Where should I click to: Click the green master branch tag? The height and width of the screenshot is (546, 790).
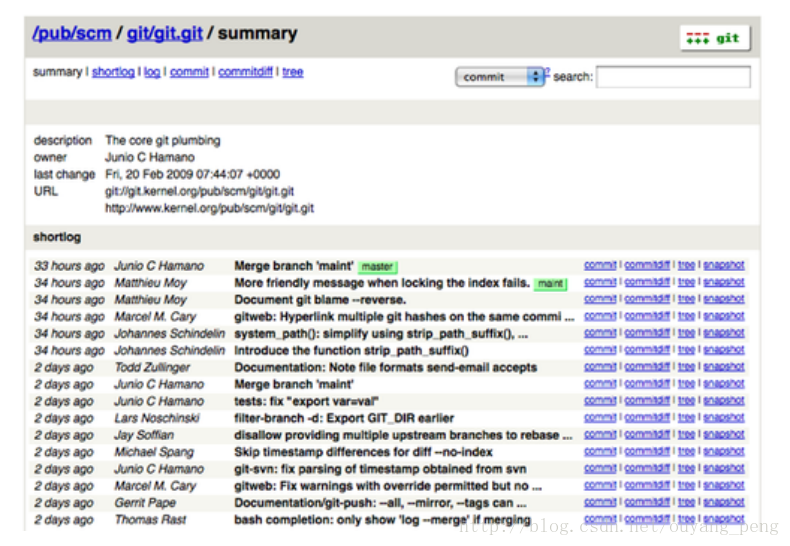[377, 266]
